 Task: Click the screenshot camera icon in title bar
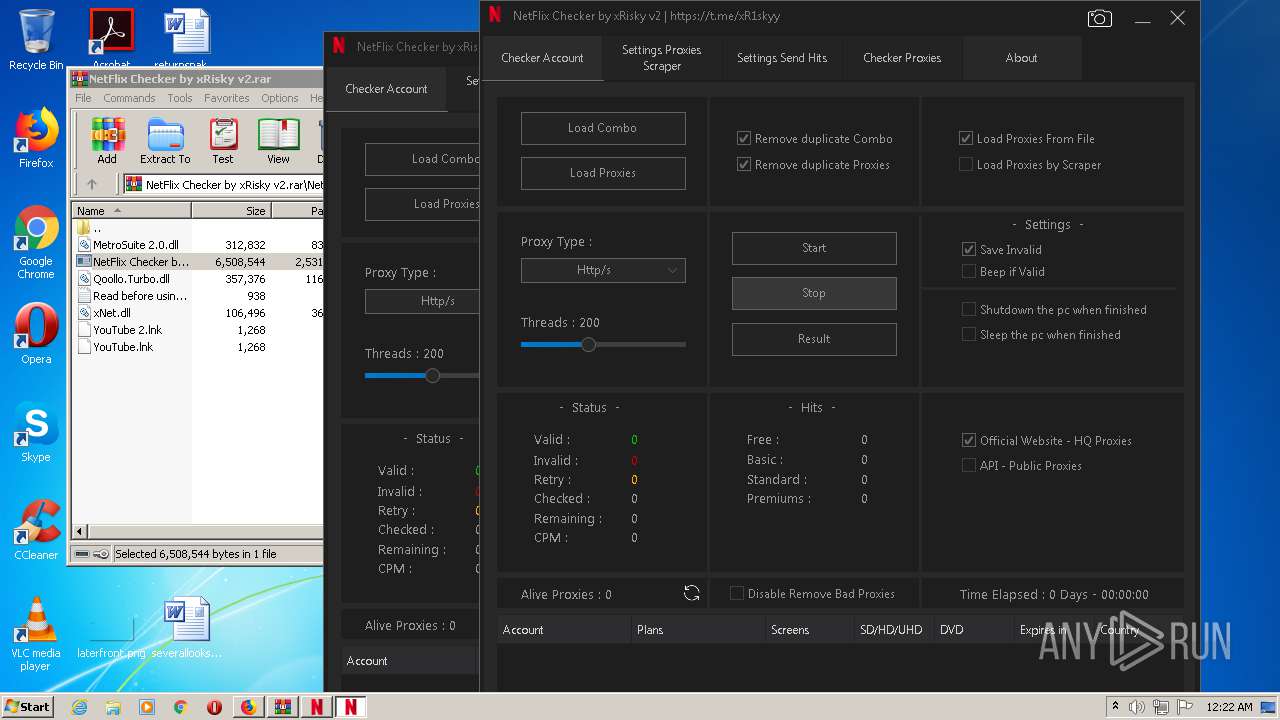coord(1099,18)
